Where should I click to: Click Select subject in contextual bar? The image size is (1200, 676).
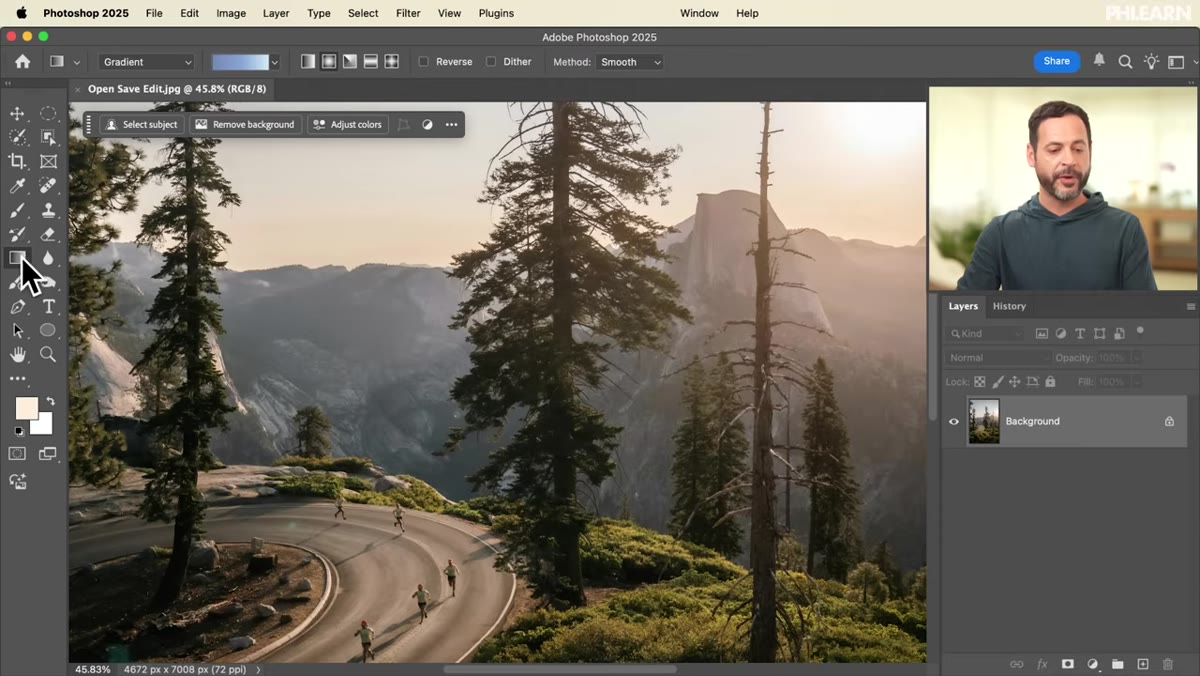click(x=141, y=125)
